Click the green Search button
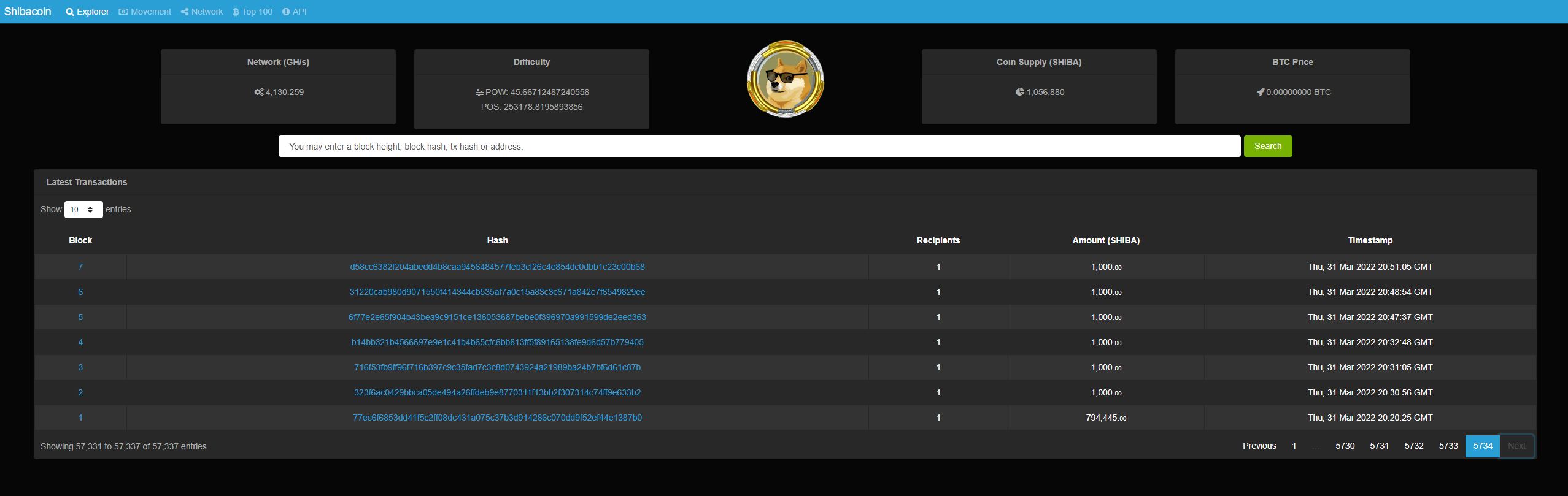Image resolution: width=1568 pixels, height=496 pixels. [1268, 146]
